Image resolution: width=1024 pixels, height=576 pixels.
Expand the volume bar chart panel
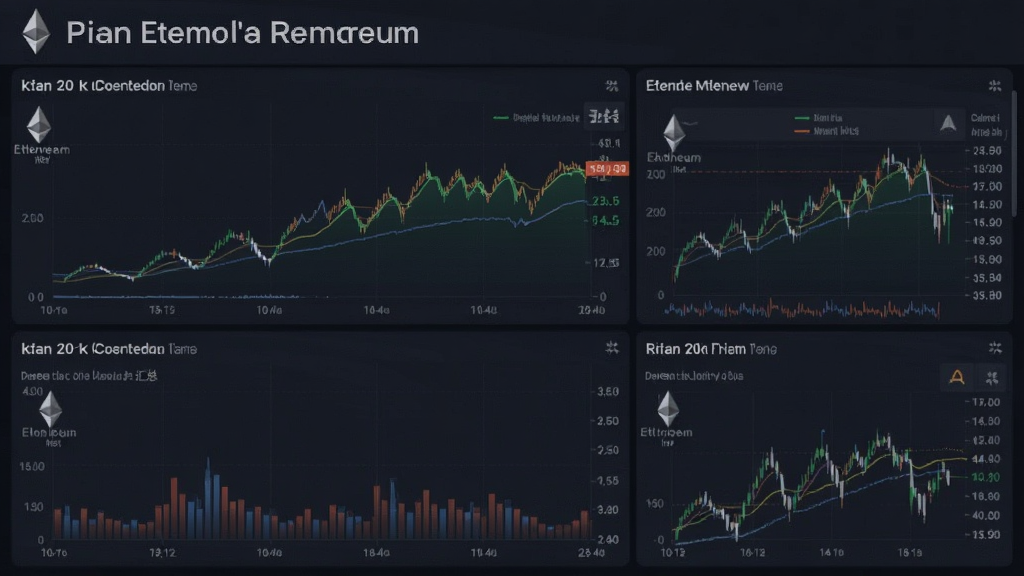click(x=612, y=347)
